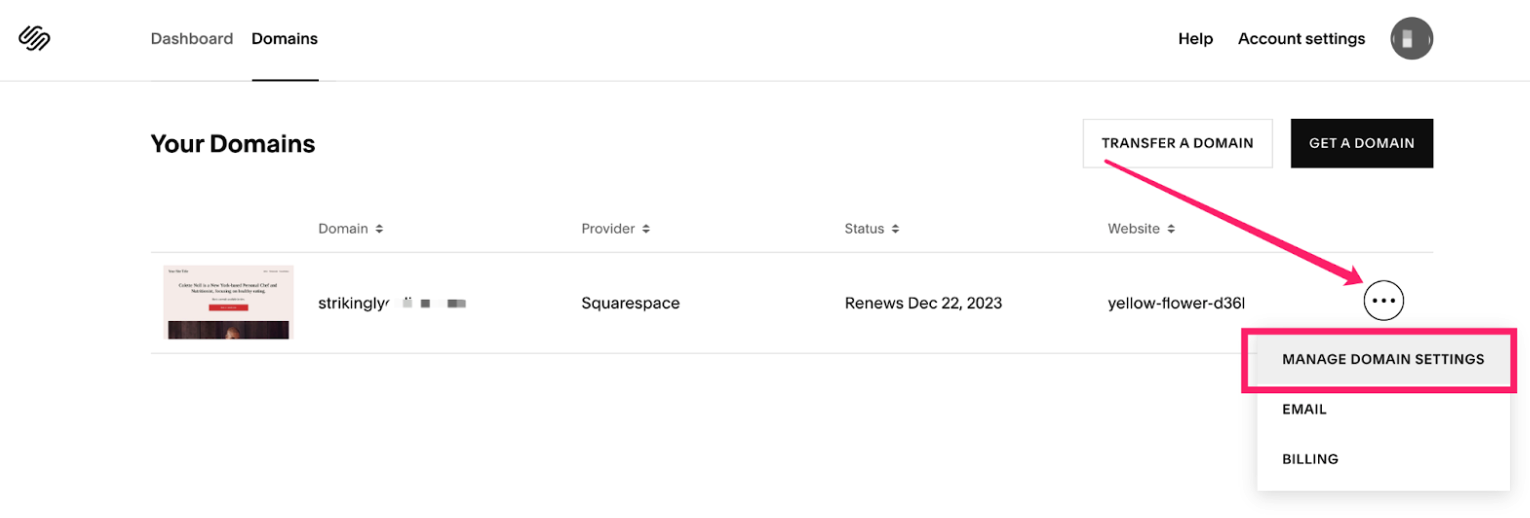1530x518 pixels.
Task: Sort by Status column arrows
Action: (x=895, y=229)
